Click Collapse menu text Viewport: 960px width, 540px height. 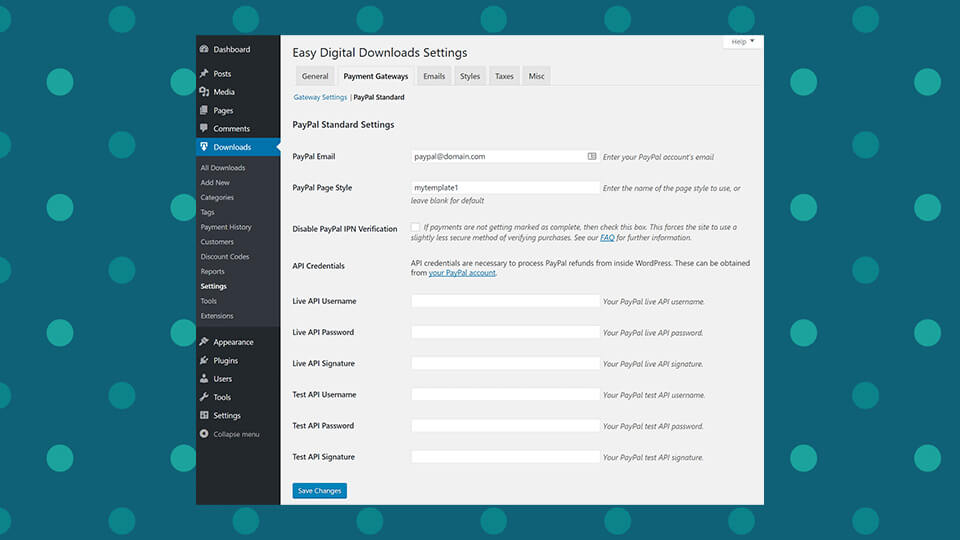coord(236,434)
